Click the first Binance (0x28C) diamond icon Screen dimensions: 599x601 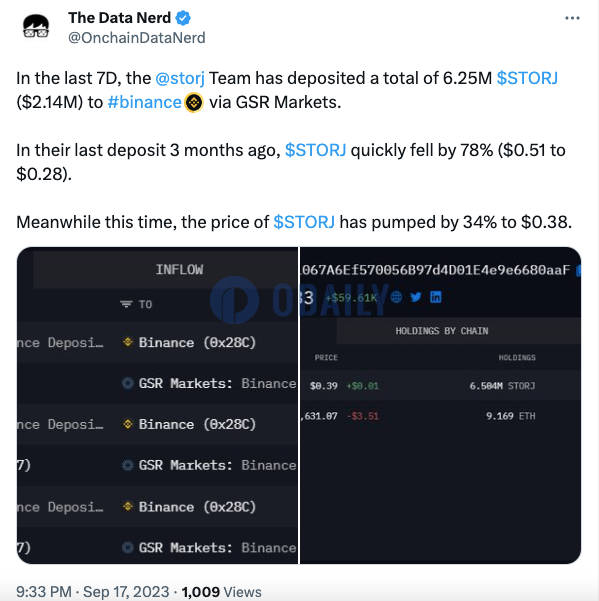(x=128, y=342)
